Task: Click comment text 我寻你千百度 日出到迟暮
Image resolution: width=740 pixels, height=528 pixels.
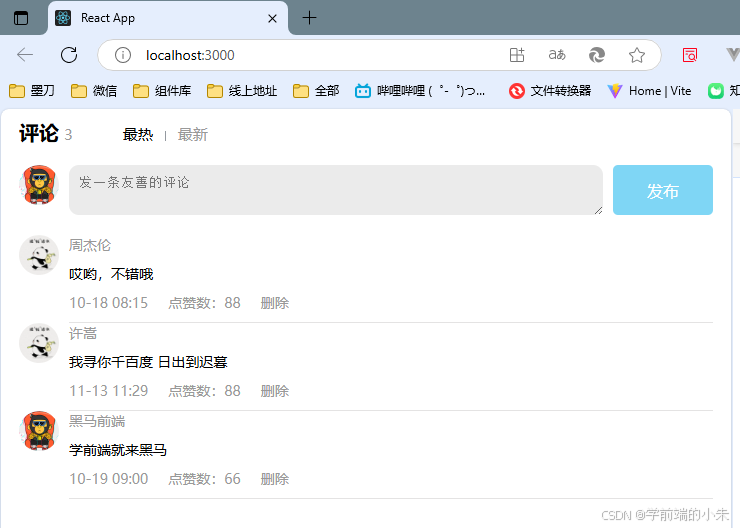Action: click(148, 362)
